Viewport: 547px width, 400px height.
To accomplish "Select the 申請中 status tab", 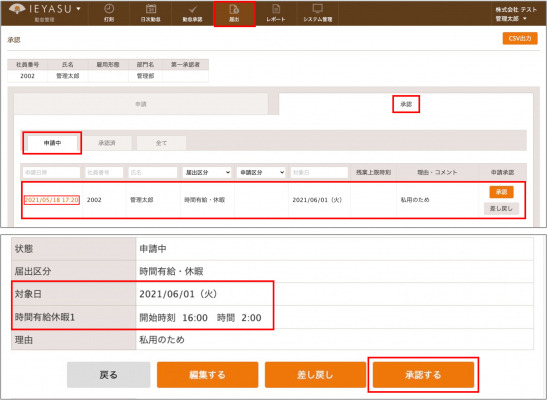I will [x=52, y=143].
